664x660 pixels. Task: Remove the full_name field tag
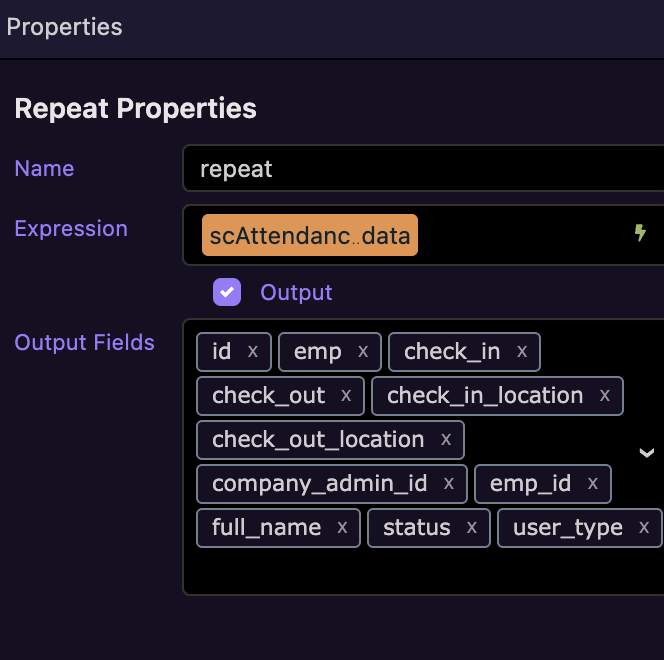[343, 528]
